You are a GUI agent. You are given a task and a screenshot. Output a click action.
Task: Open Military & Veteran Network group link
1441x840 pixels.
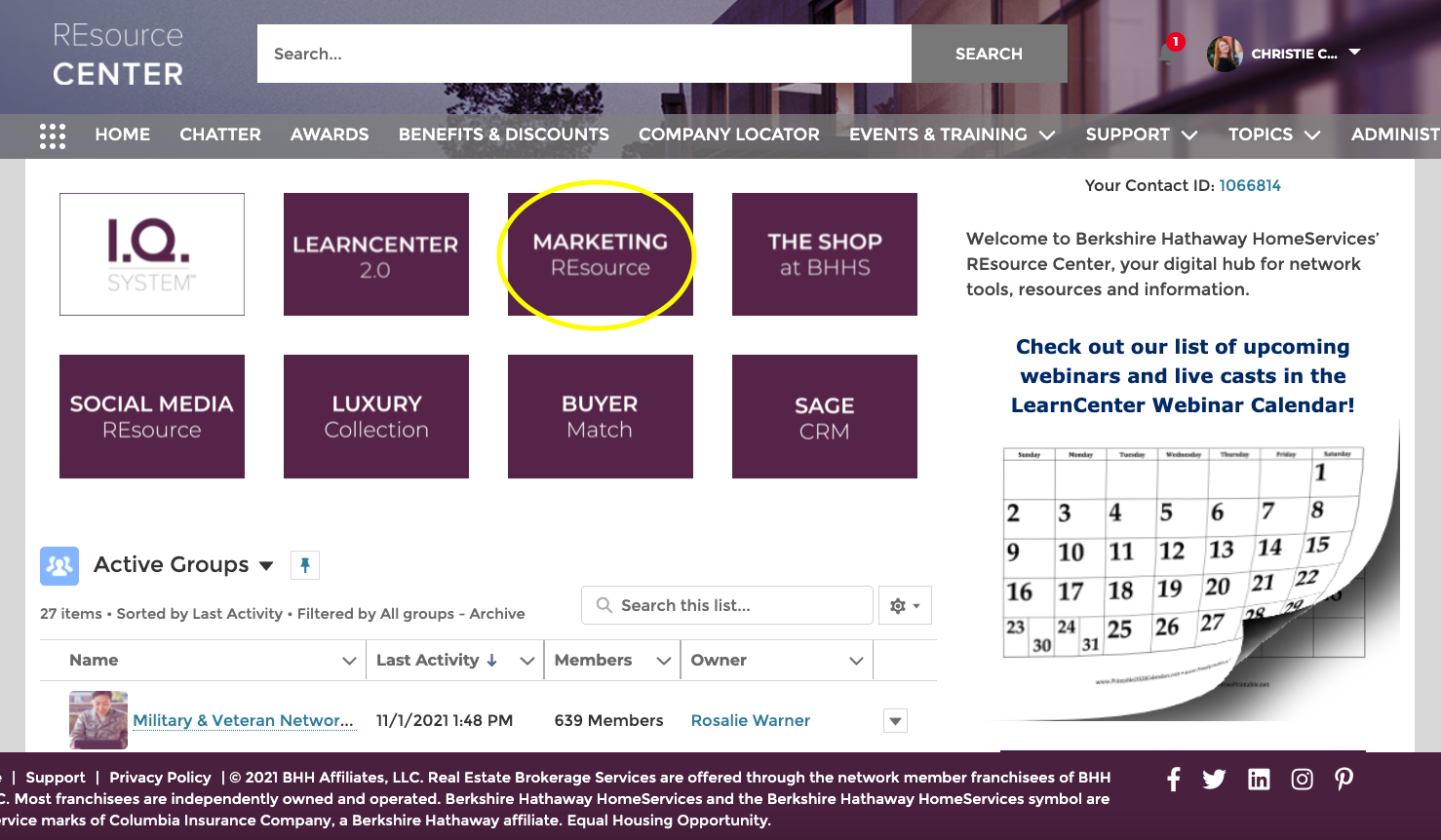click(244, 720)
